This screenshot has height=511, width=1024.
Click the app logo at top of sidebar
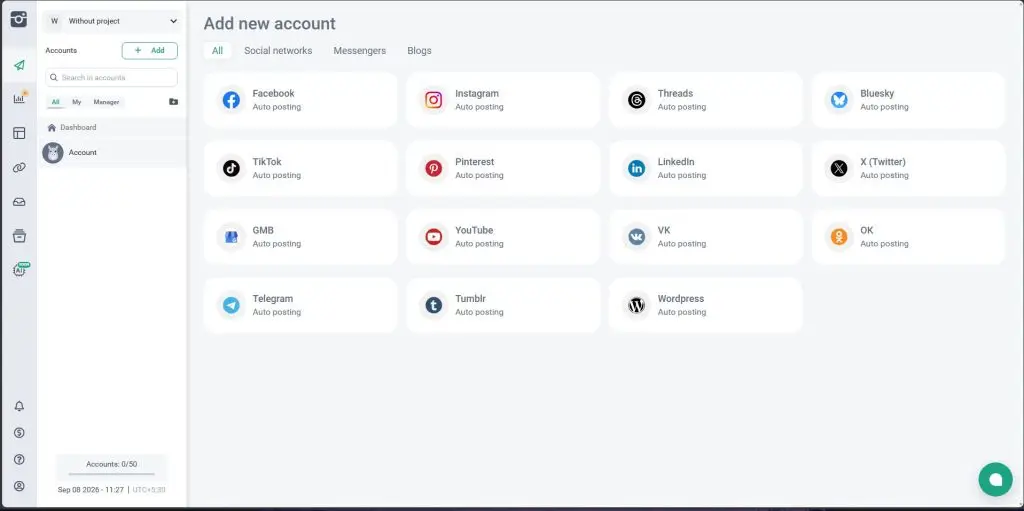point(19,19)
